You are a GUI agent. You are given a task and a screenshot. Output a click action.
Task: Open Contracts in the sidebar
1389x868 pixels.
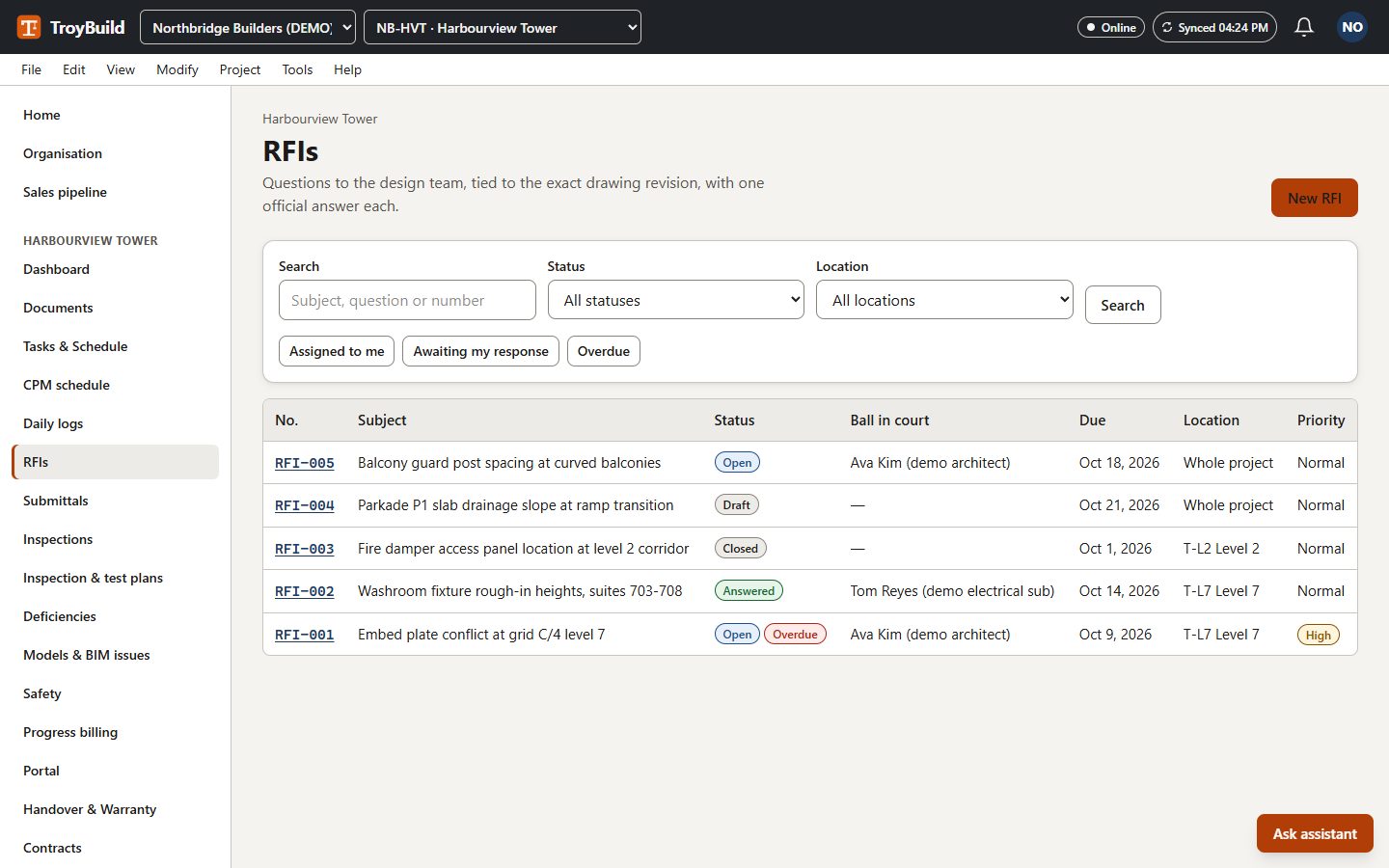coord(116,848)
